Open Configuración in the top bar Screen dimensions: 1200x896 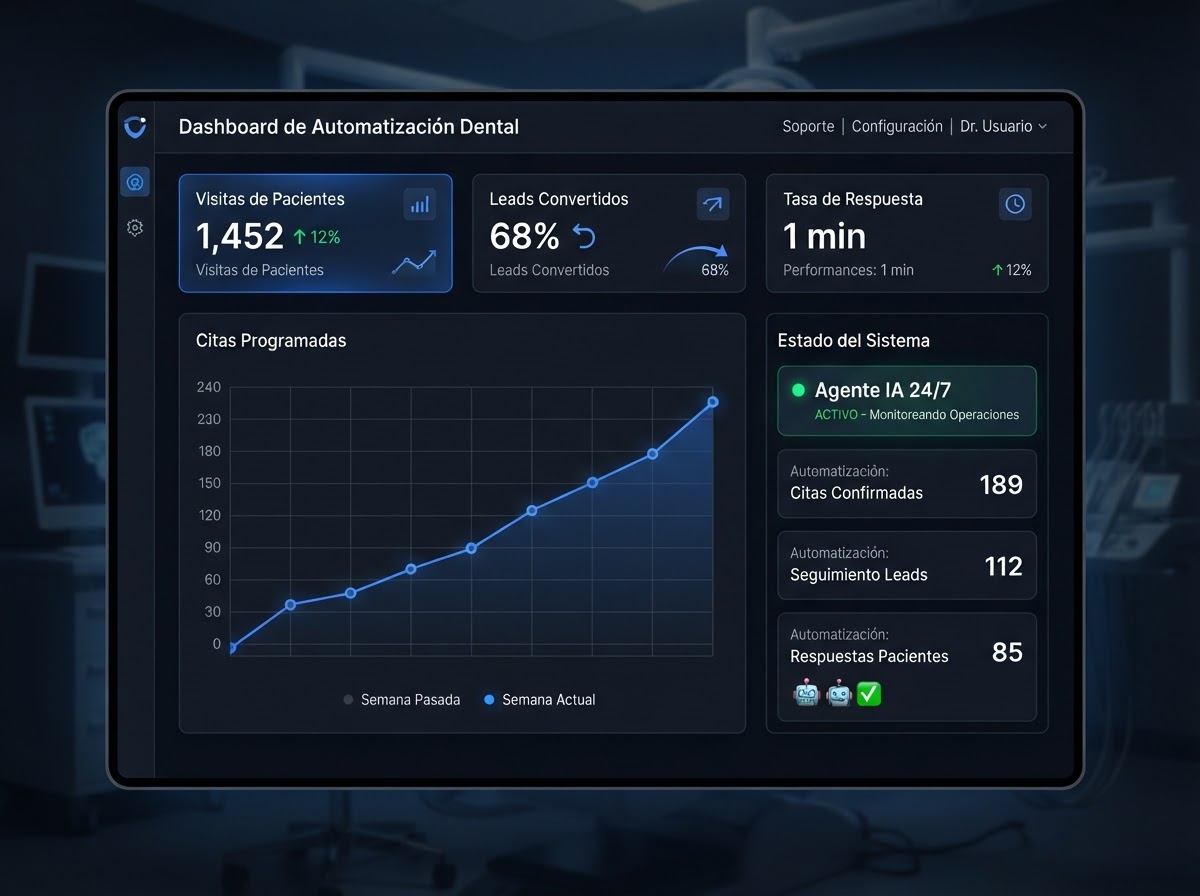[x=897, y=127]
